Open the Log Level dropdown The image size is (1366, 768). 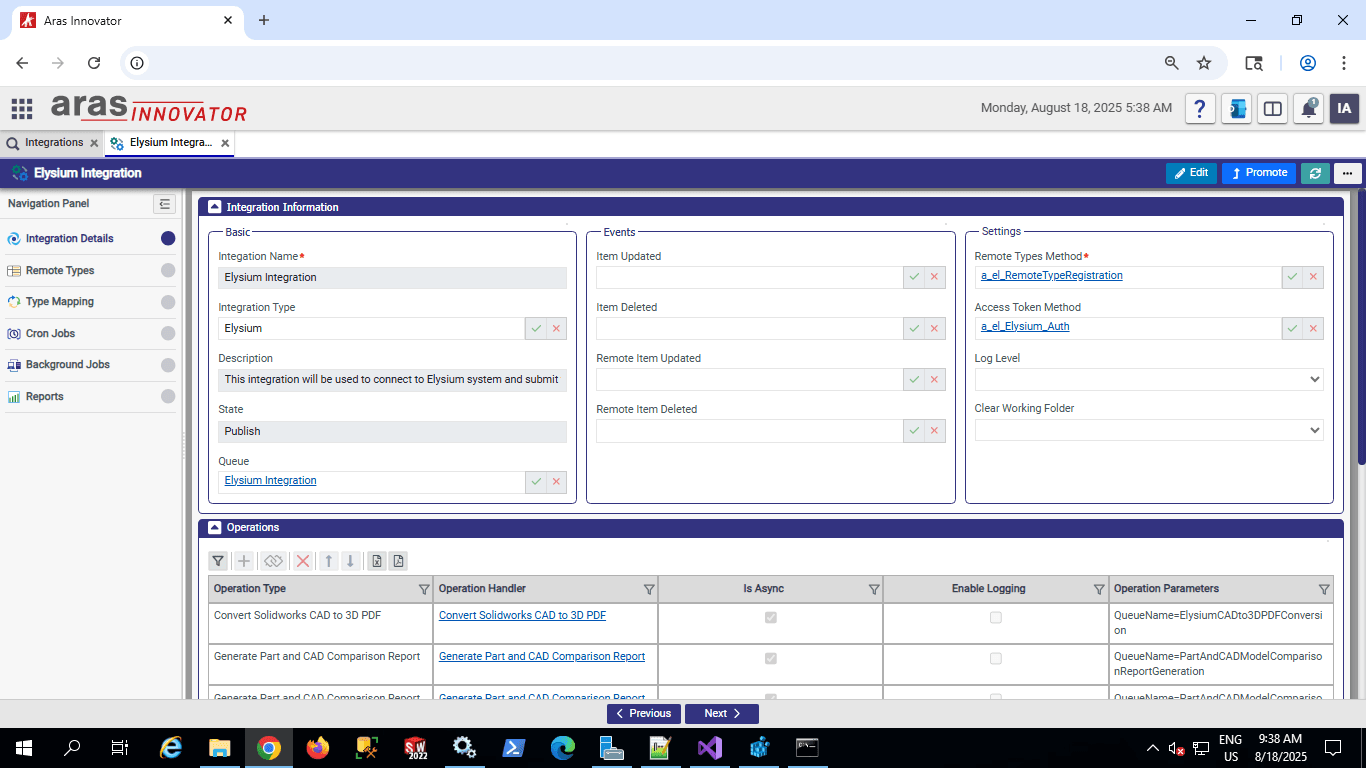coord(1149,379)
